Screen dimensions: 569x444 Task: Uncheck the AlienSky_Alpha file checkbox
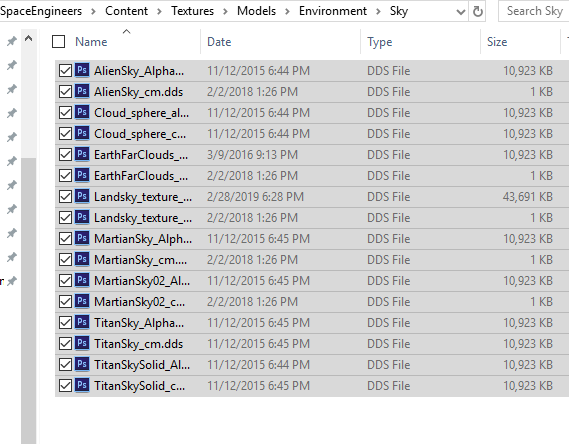click(x=65, y=71)
